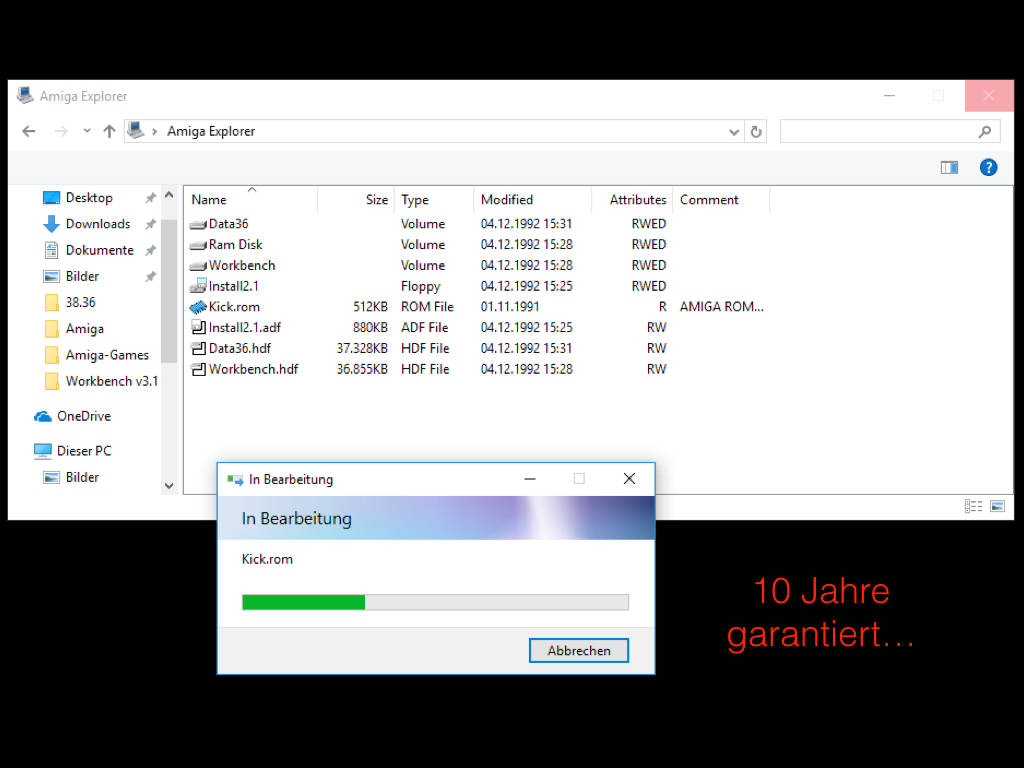The width and height of the screenshot is (1024, 768).
Task: Open the address bar history dropdown
Action: [734, 132]
